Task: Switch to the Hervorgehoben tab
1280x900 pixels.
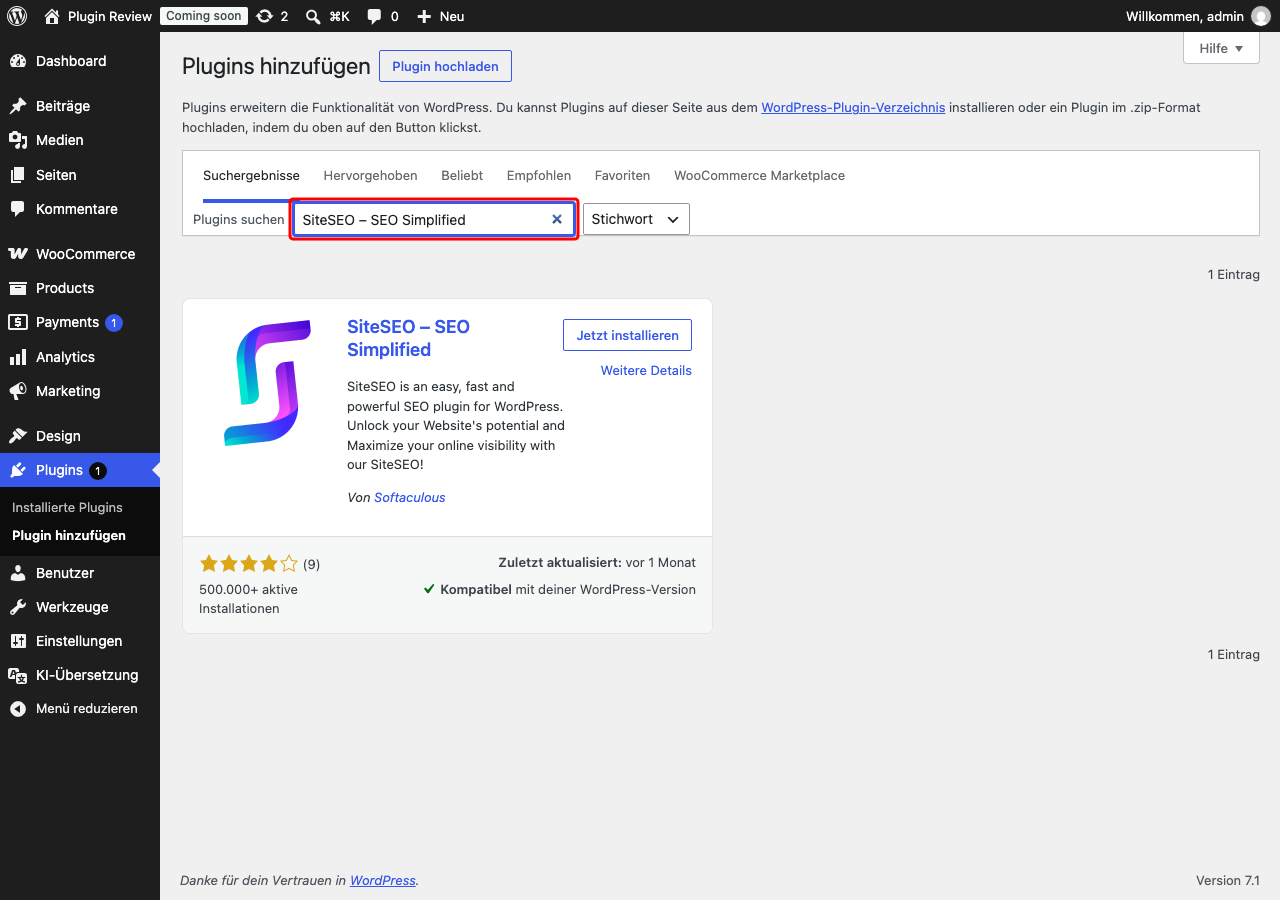Action: [370, 175]
